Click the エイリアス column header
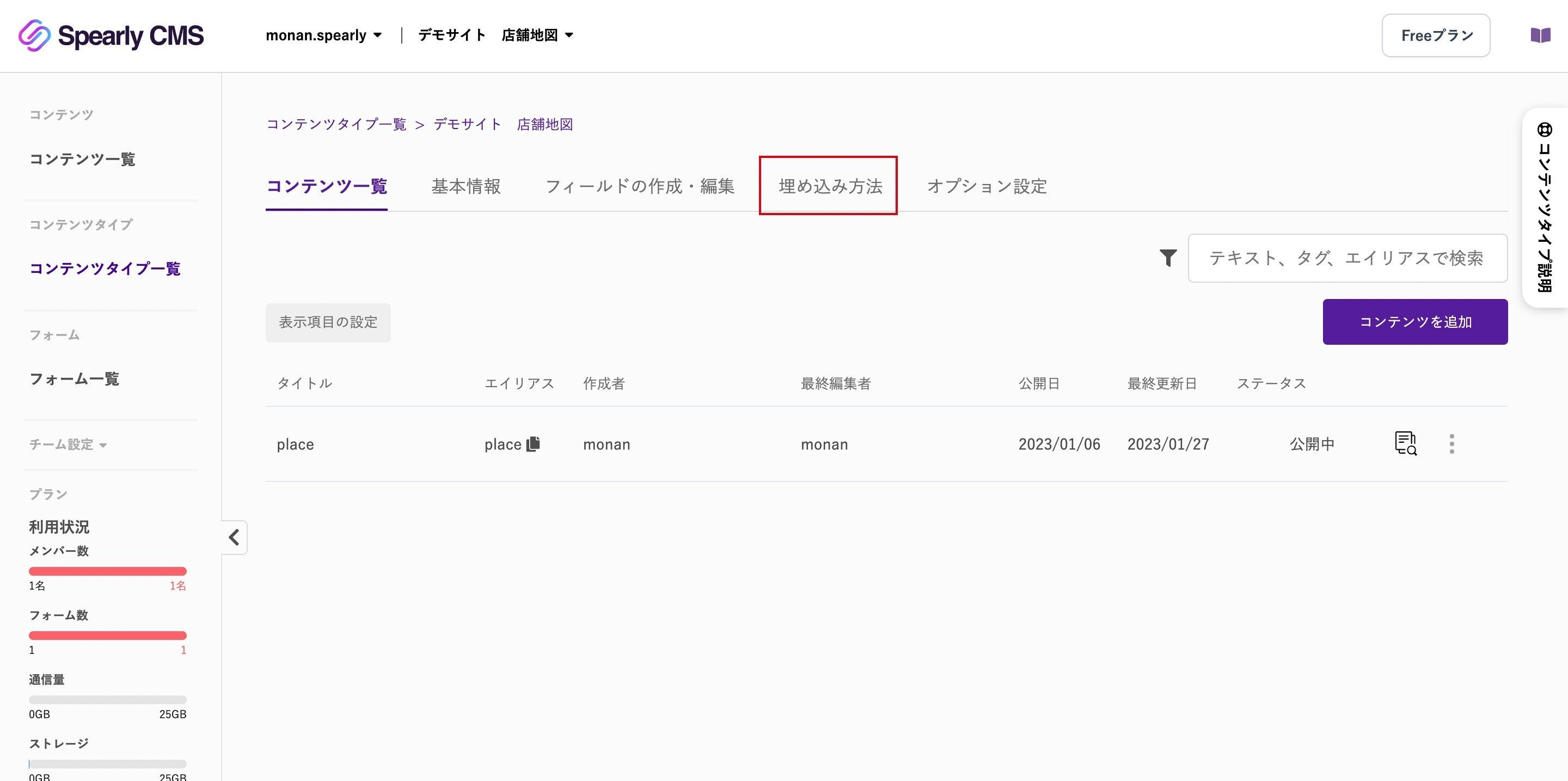 point(519,383)
